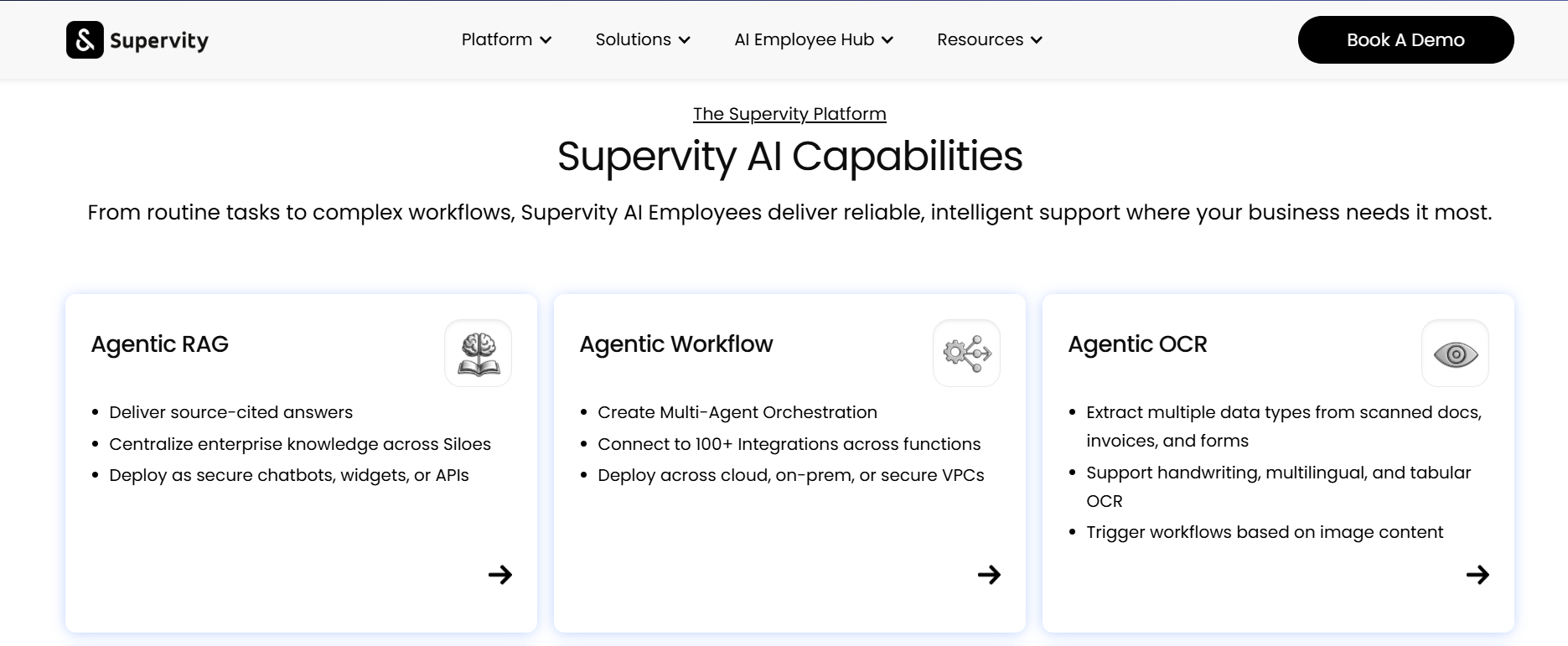This screenshot has height=646, width=1568.
Task: Select the Platform navigation item
Action: click(x=497, y=40)
